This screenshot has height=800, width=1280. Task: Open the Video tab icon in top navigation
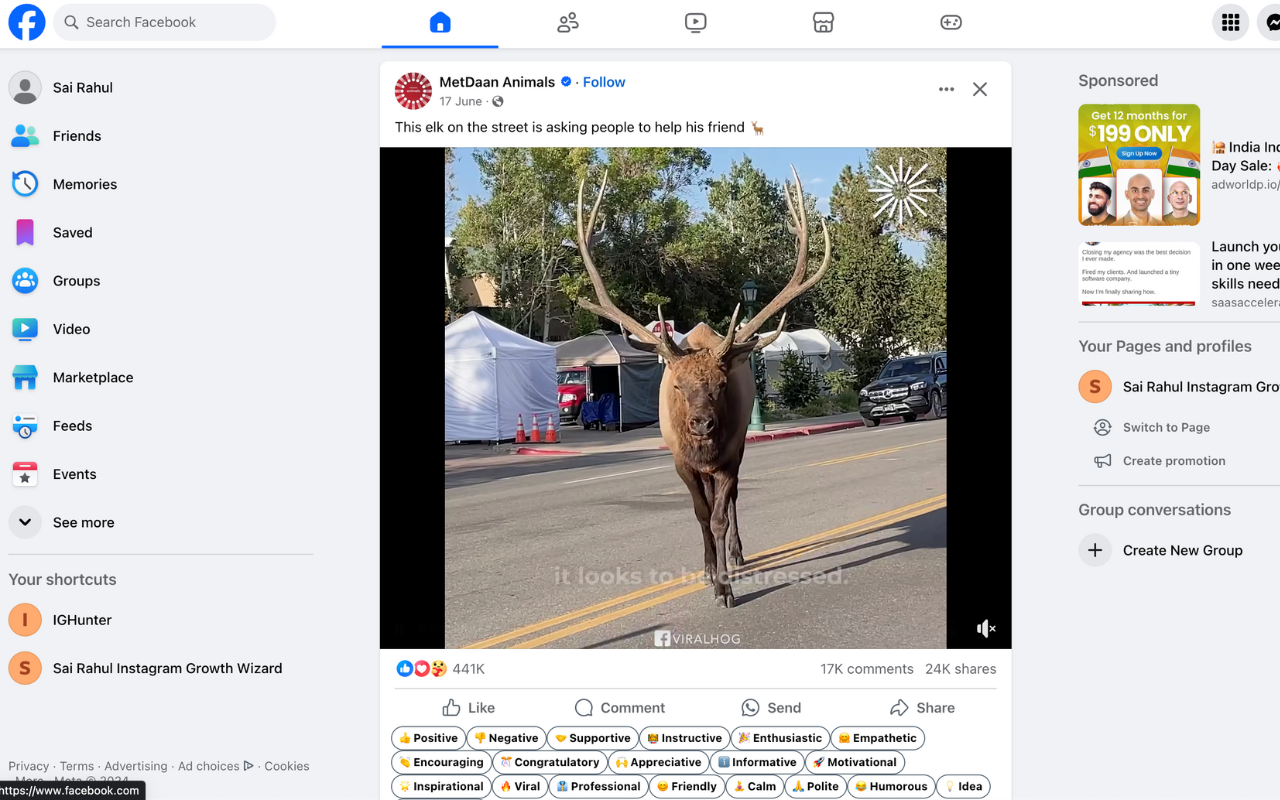click(696, 22)
